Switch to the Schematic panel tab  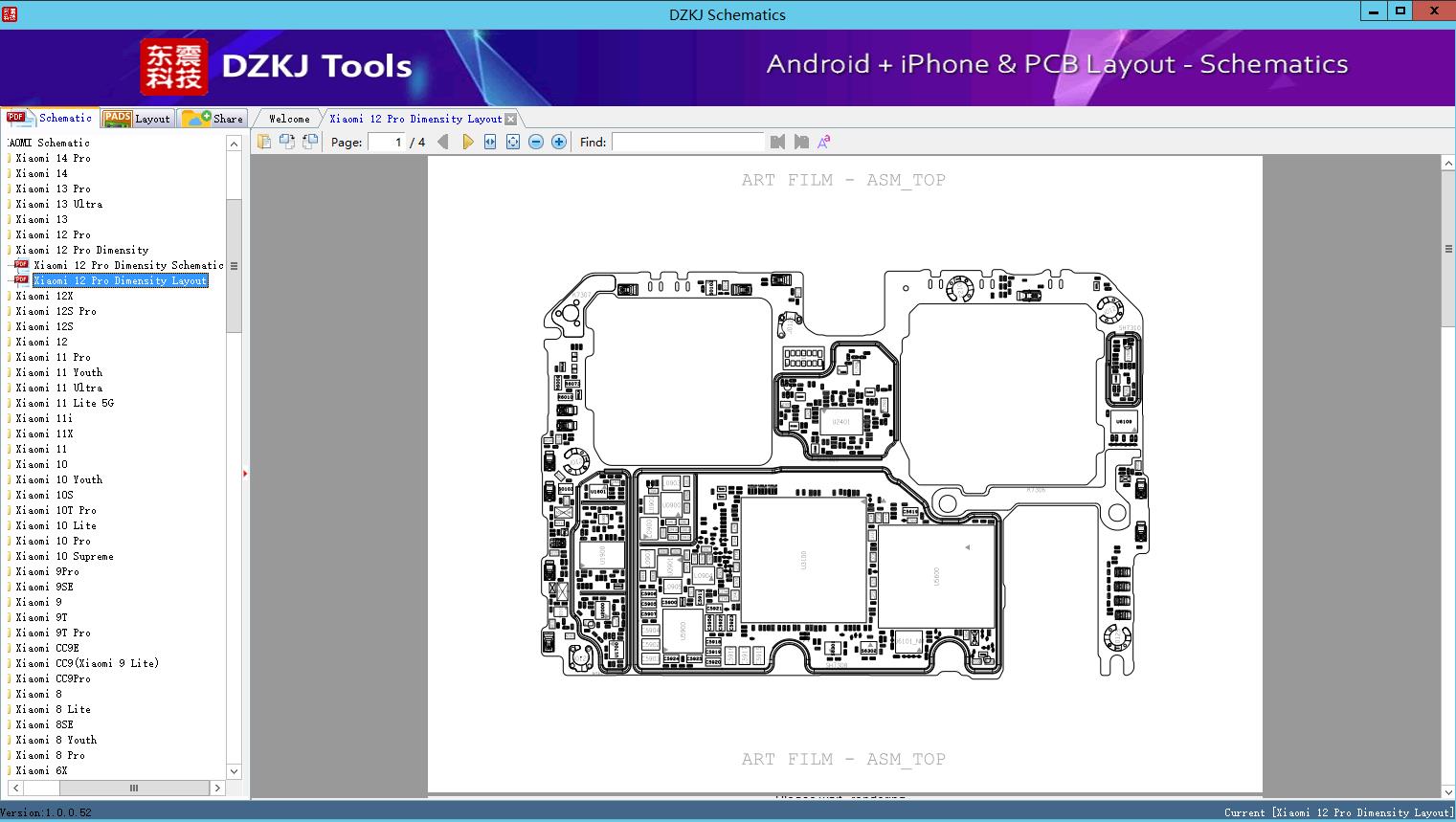[x=50, y=118]
